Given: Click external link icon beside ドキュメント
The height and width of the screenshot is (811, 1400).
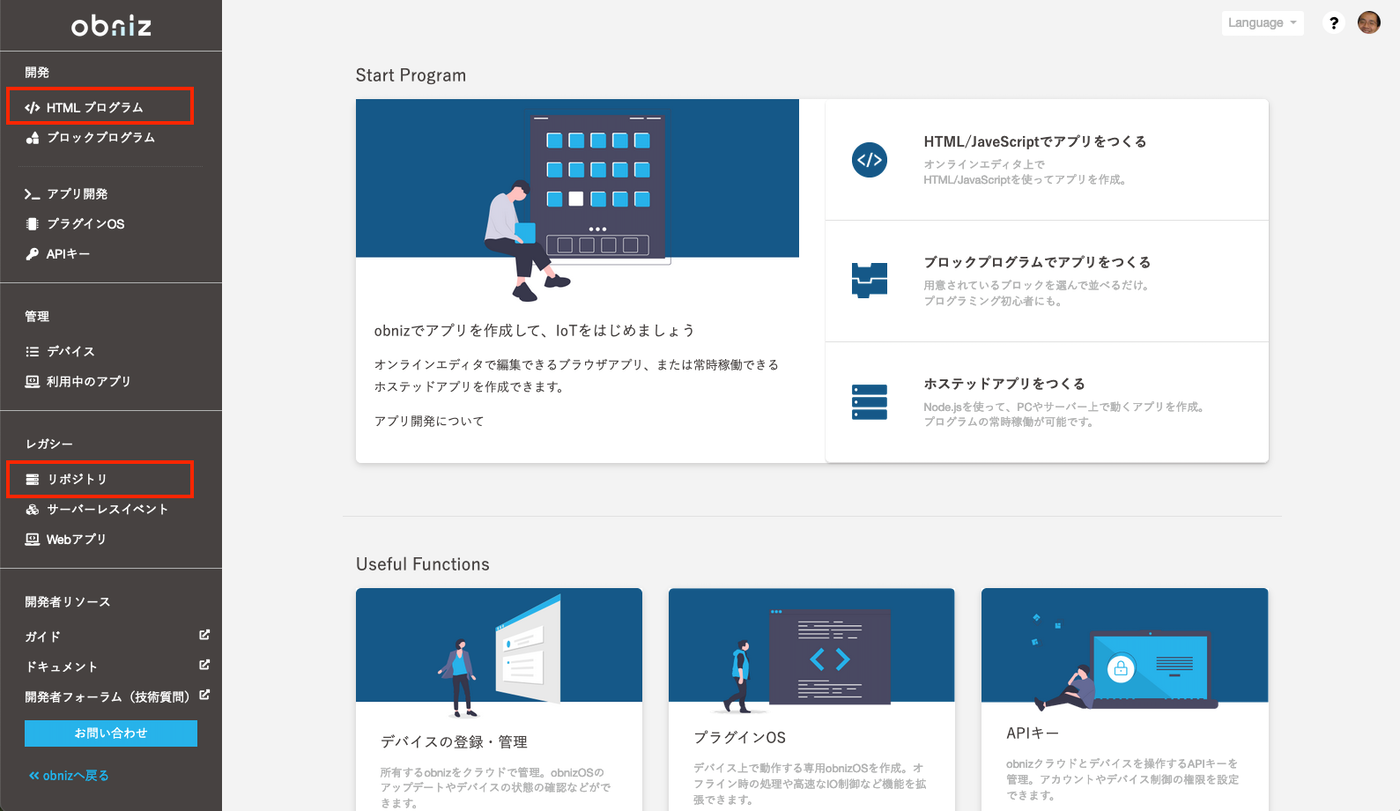Looking at the screenshot, I should [x=204, y=665].
